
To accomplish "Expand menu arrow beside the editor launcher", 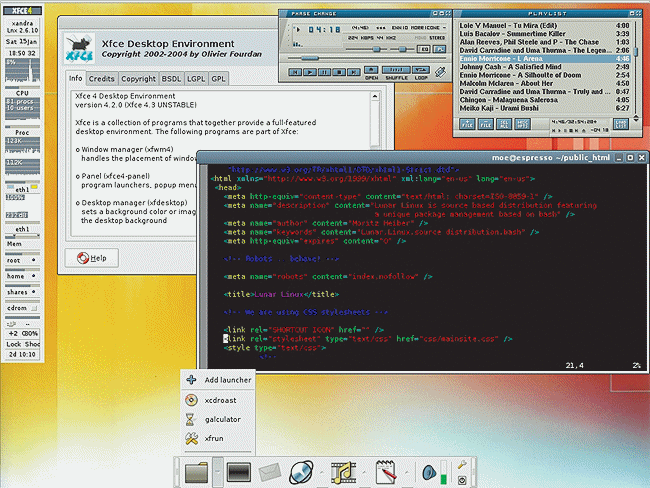I will click(407, 472).
